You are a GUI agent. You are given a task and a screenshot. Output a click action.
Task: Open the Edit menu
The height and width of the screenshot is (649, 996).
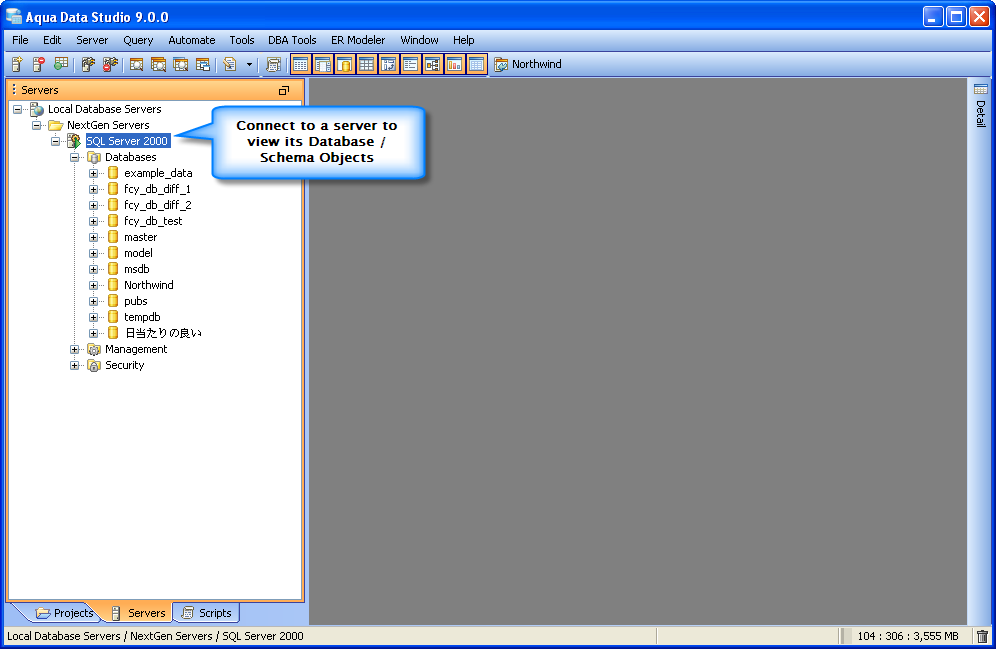tap(52, 40)
